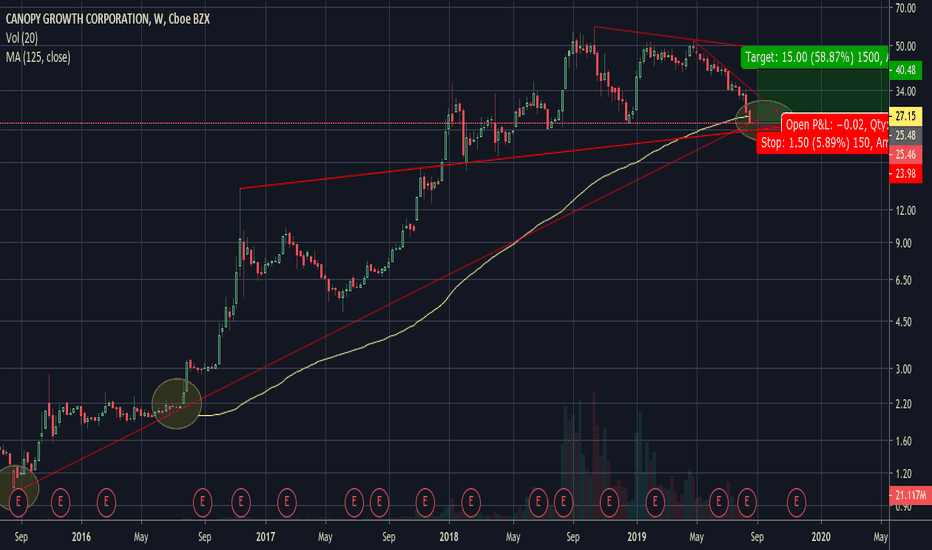Select the yellow ellipse drawing near Sep 2016
The image size is (932, 550).
(177, 404)
